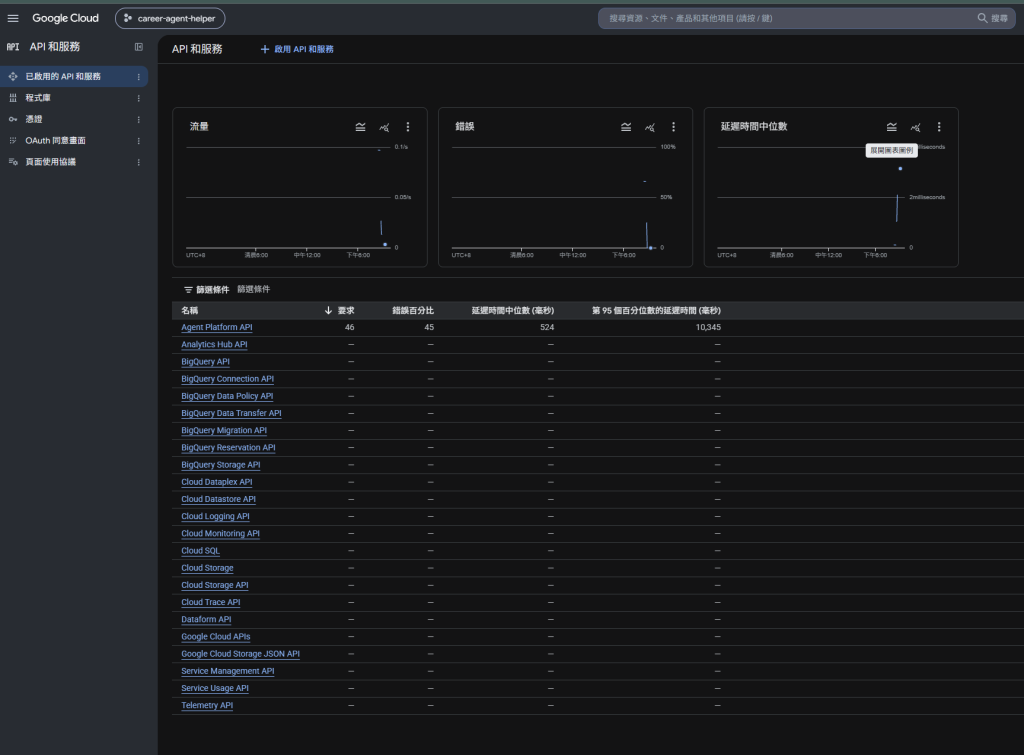Image resolution: width=1024 pixels, height=755 pixels.
Task: Click three-dot menu beside 憑證
Action: (x=138, y=120)
